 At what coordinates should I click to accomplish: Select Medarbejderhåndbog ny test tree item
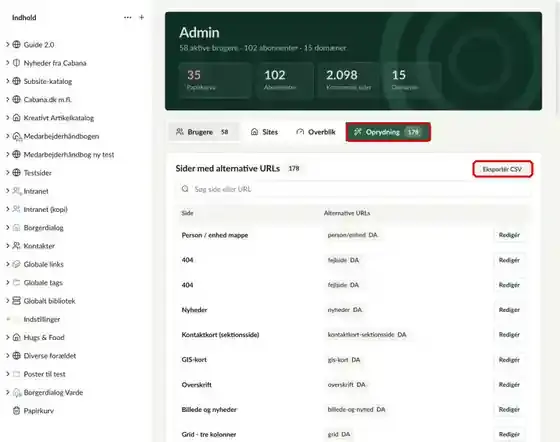[69, 154]
